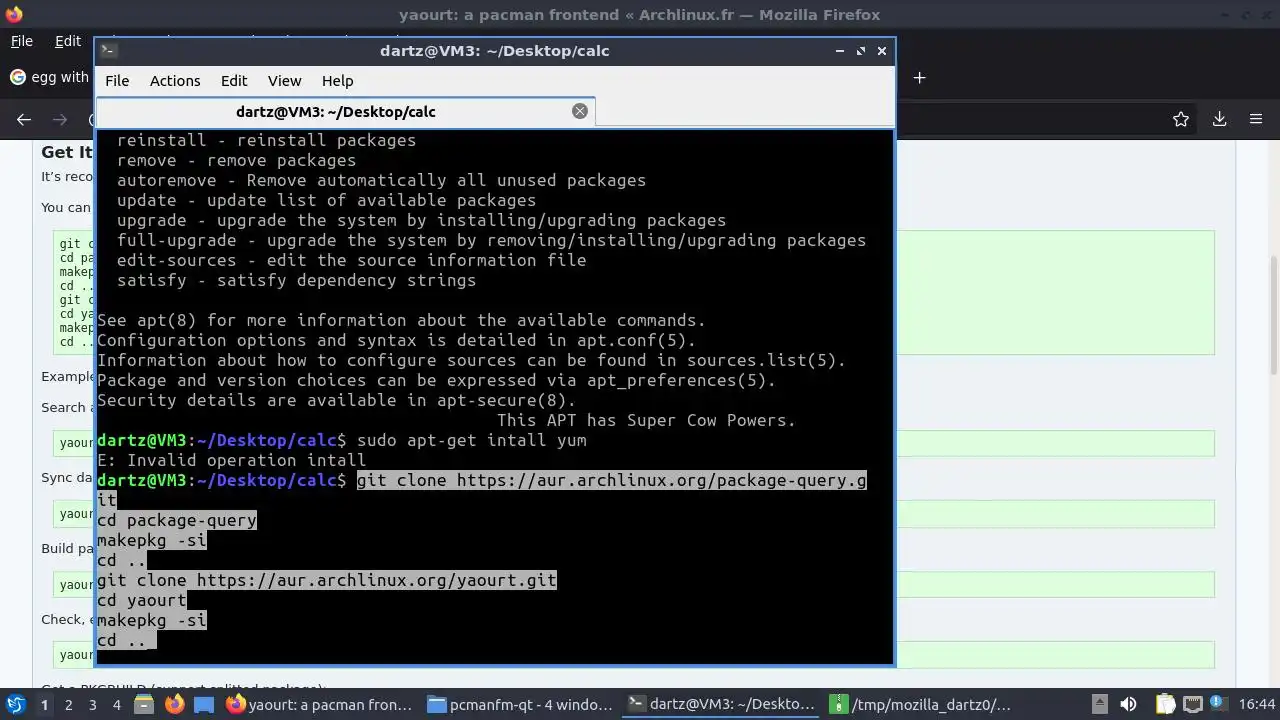This screenshot has width=1280, height=720.
Task: Click the 'edit-sources' help line in terminal
Action: point(351,260)
